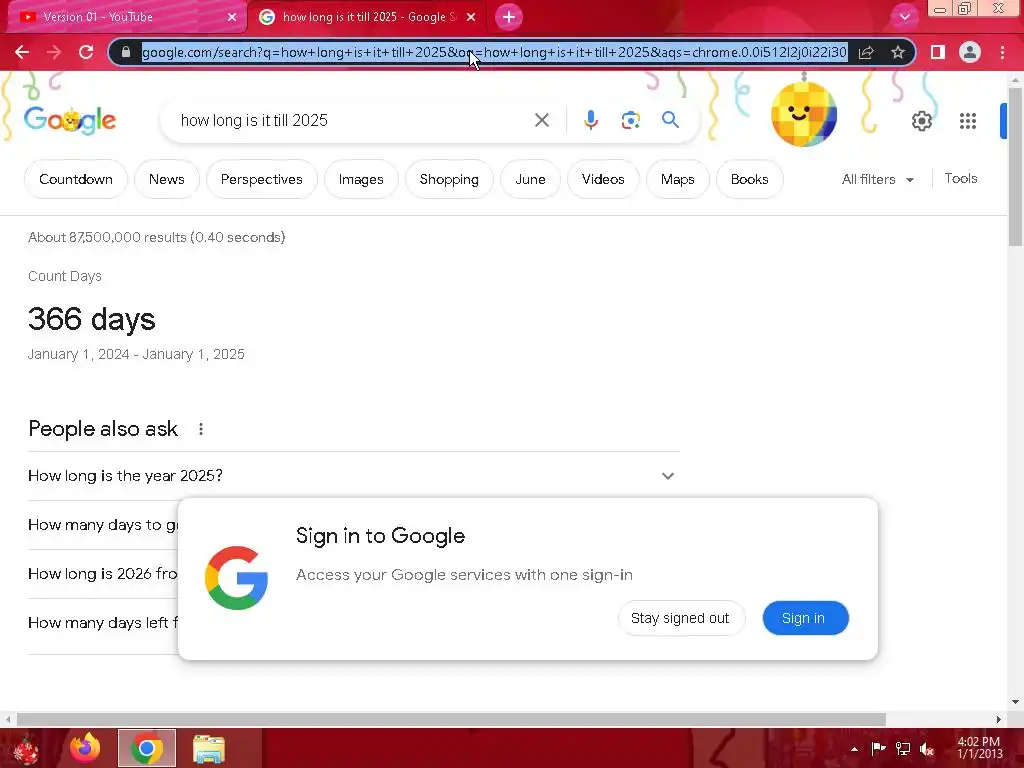Screen dimensions: 1024x768
Task: Click the scroll down arrow
Action: (1015, 702)
